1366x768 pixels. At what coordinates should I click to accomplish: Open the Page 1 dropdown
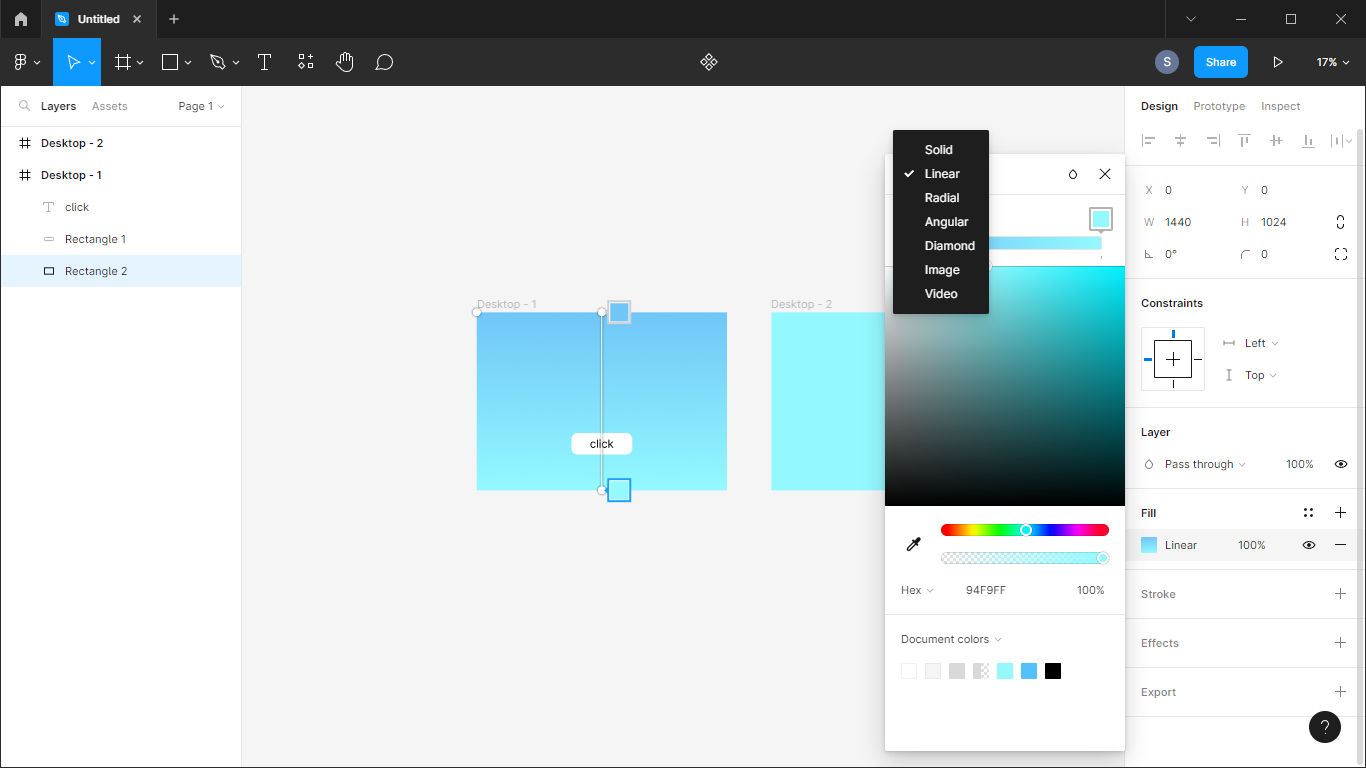(201, 106)
